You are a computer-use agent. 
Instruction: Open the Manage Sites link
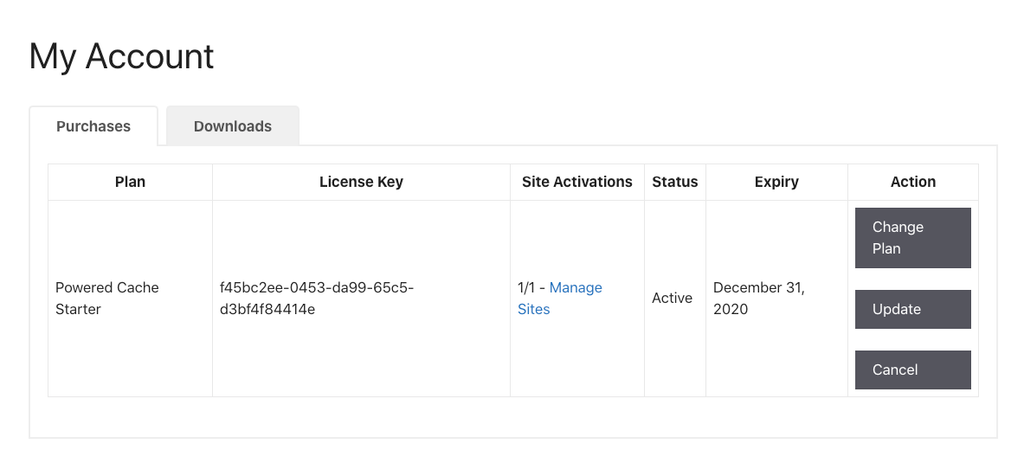[560, 299]
